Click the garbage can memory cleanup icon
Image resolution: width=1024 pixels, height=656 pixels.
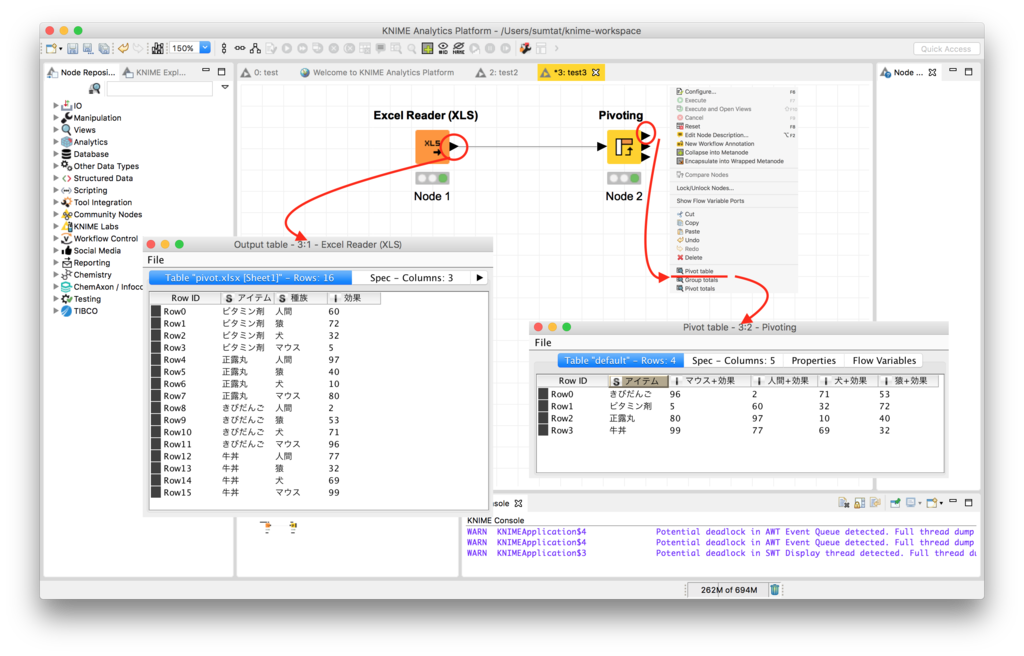pyautogui.click(x=775, y=589)
